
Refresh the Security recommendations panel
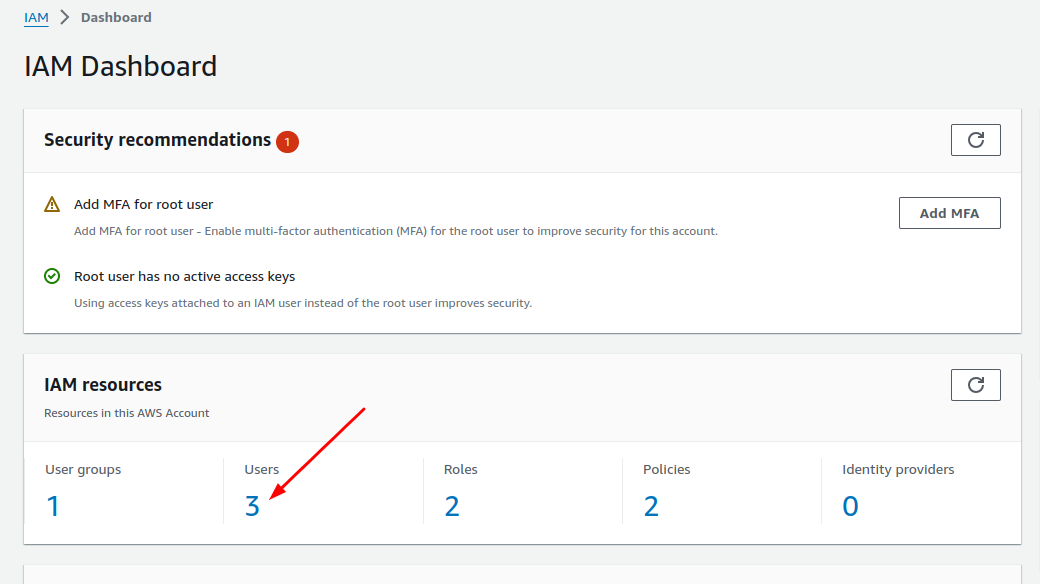tap(975, 139)
